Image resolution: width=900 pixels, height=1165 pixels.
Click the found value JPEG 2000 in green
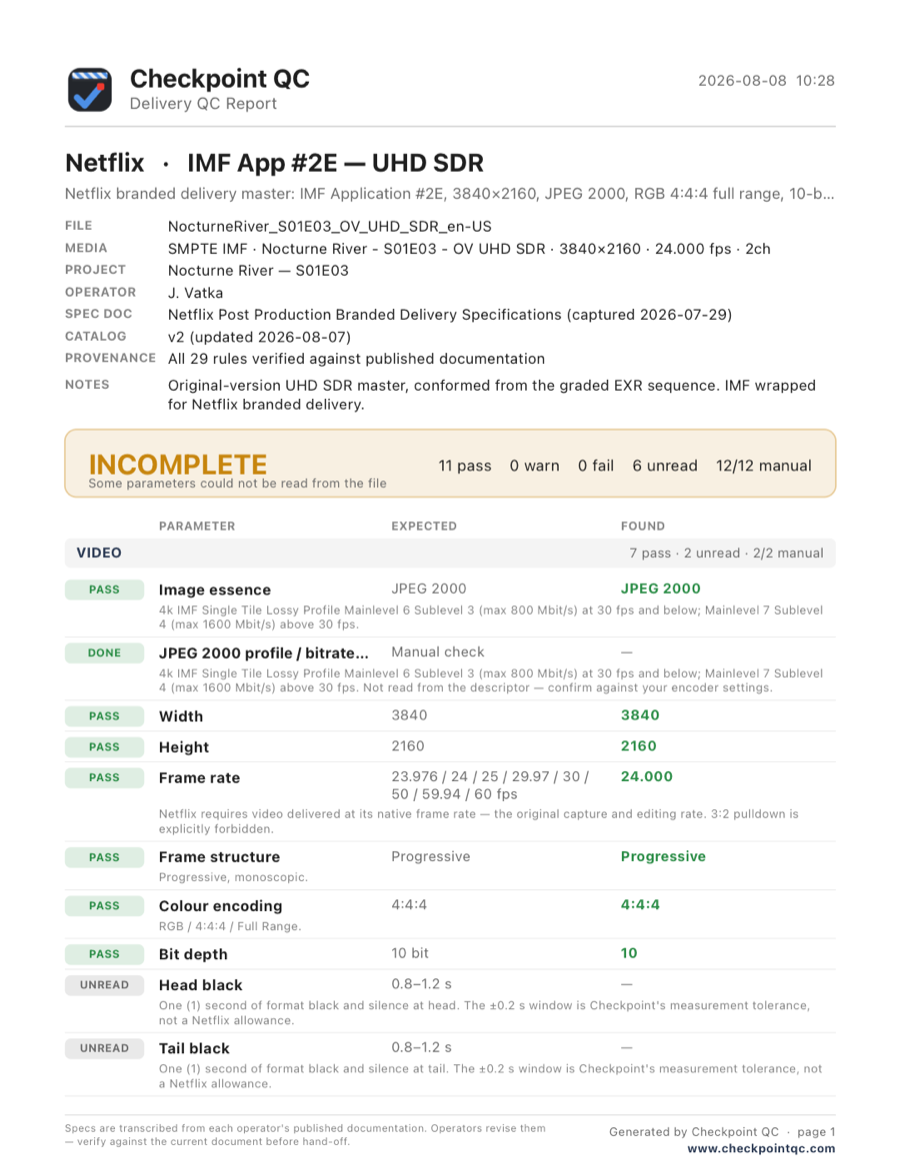pyautogui.click(x=661, y=588)
